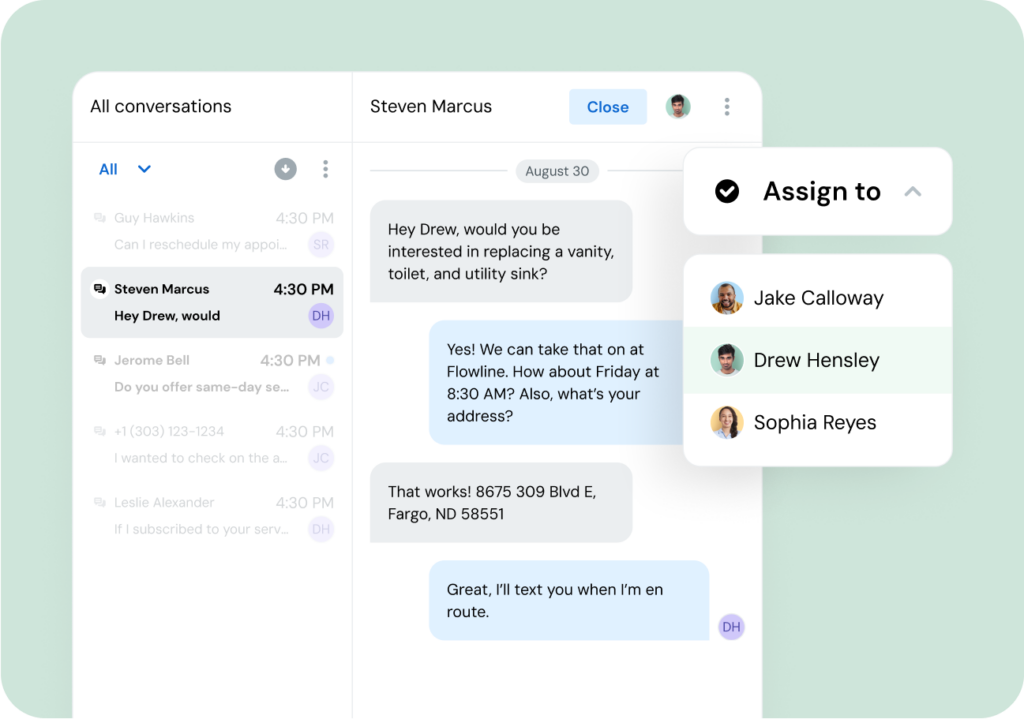
Task: Click the SR badge on Guy Hawkins conversation
Action: coord(320,245)
